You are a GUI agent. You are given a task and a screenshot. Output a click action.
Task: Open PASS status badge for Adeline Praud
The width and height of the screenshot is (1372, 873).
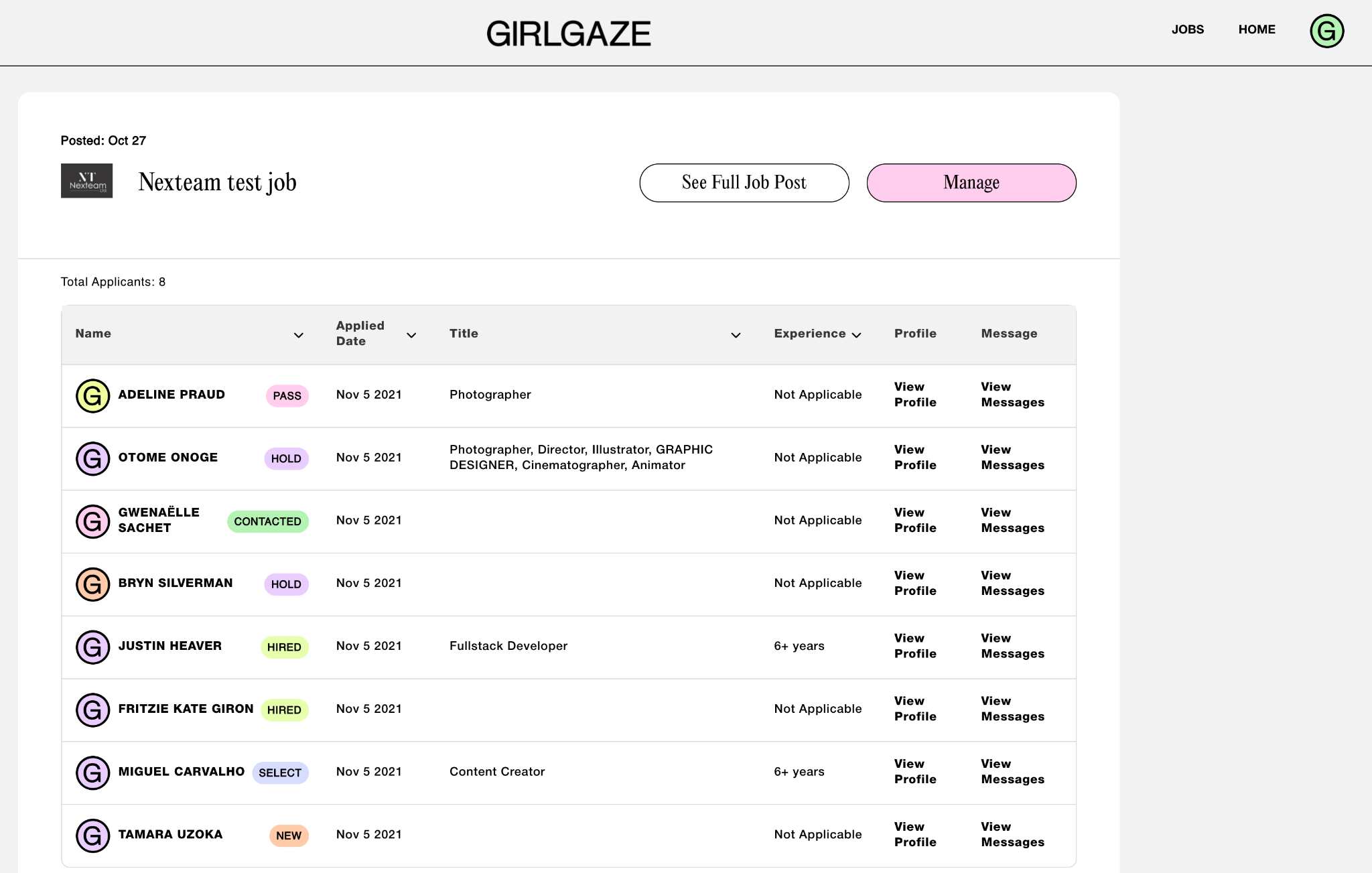pyautogui.click(x=287, y=396)
